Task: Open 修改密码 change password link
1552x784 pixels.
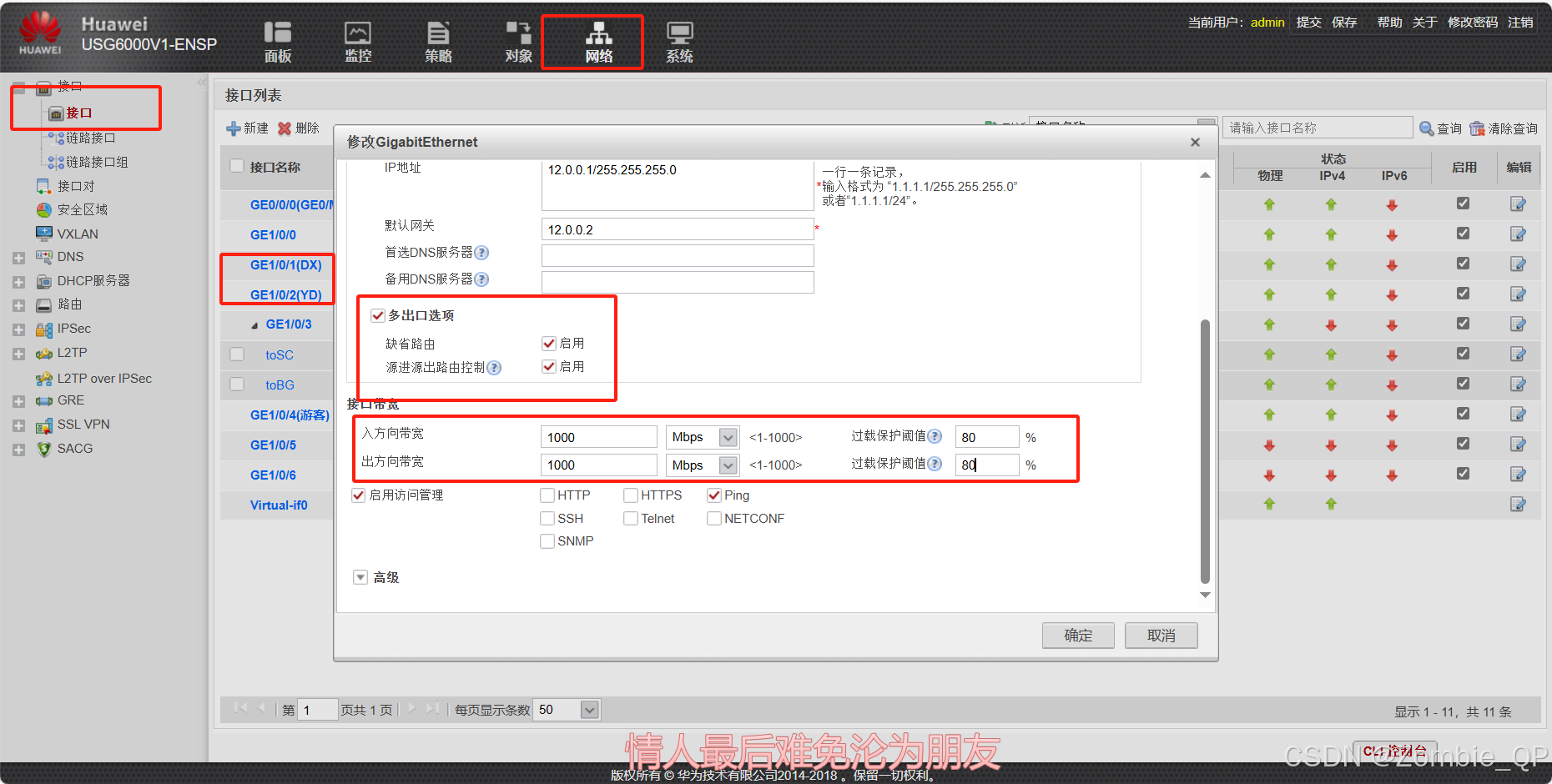Action: 1473,23
